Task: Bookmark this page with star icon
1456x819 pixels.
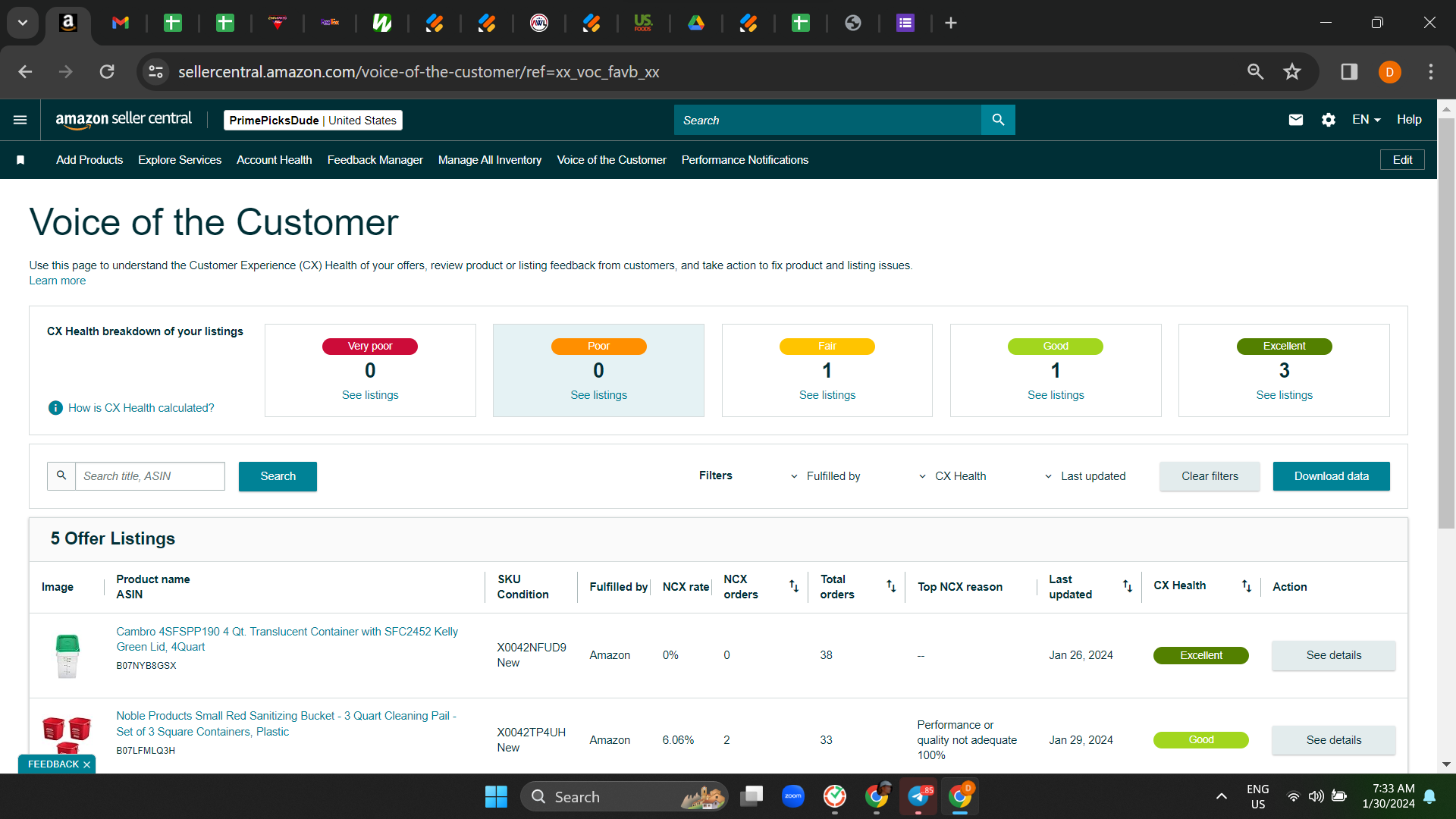Action: coord(1292,72)
